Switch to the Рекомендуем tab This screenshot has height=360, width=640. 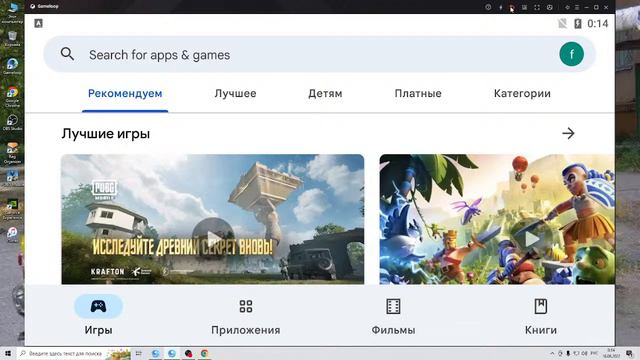pyautogui.click(x=125, y=93)
